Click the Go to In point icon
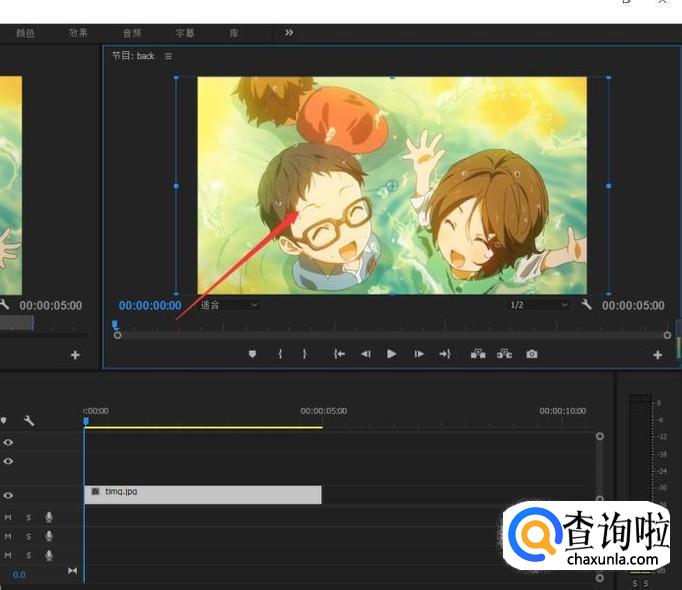This screenshot has height=590, width=682. 339,354
